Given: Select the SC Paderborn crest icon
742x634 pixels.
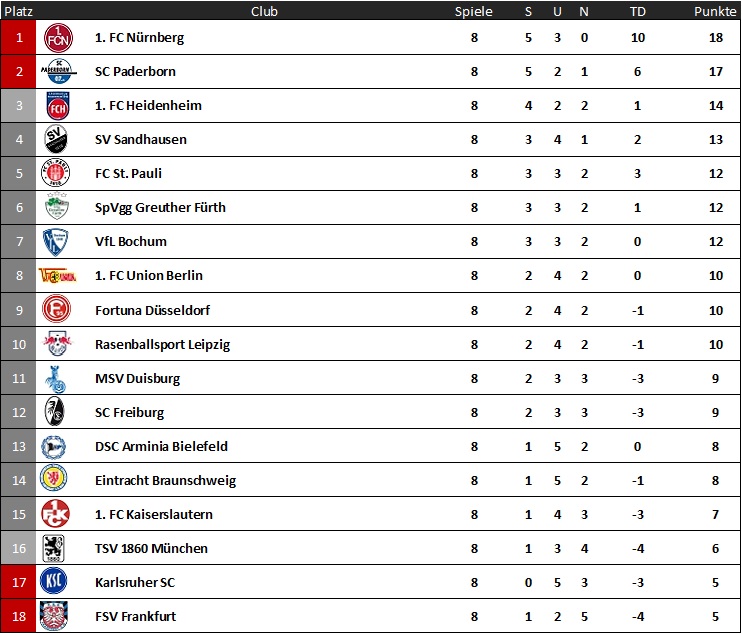Looking at the screenshot, I should tap(58, 71).
